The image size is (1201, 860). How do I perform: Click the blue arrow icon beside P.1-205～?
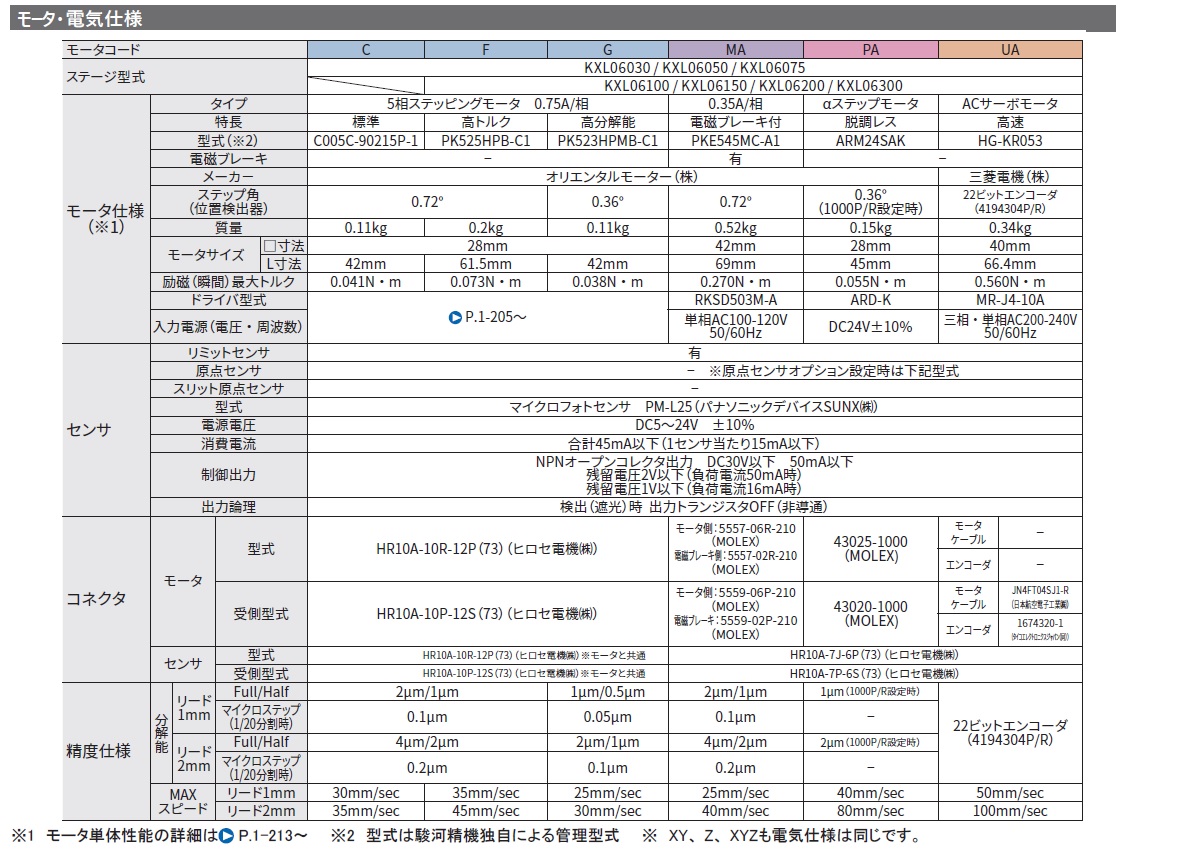(x=455, y=318)
